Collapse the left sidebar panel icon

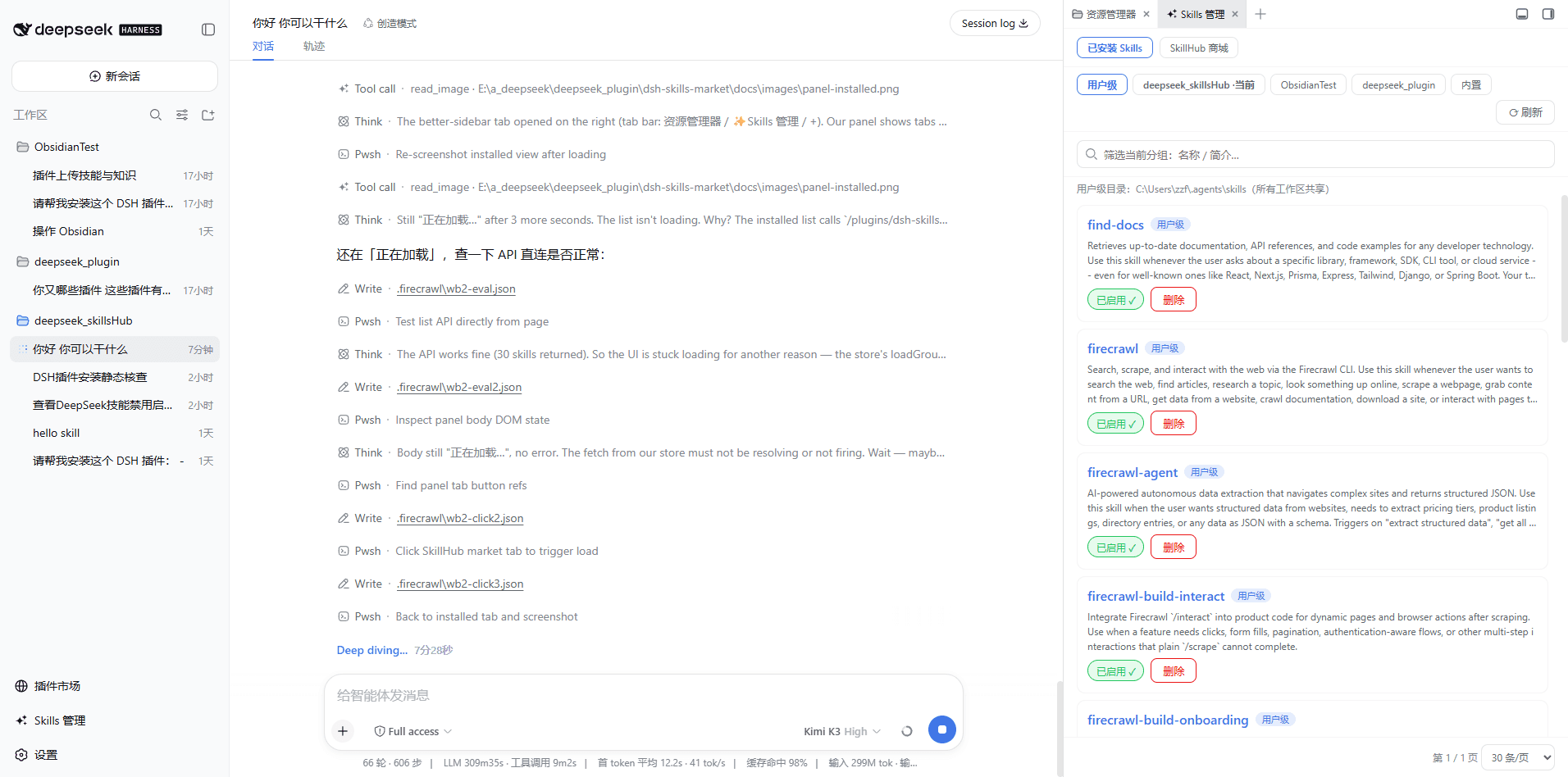(x=208, y=30)
